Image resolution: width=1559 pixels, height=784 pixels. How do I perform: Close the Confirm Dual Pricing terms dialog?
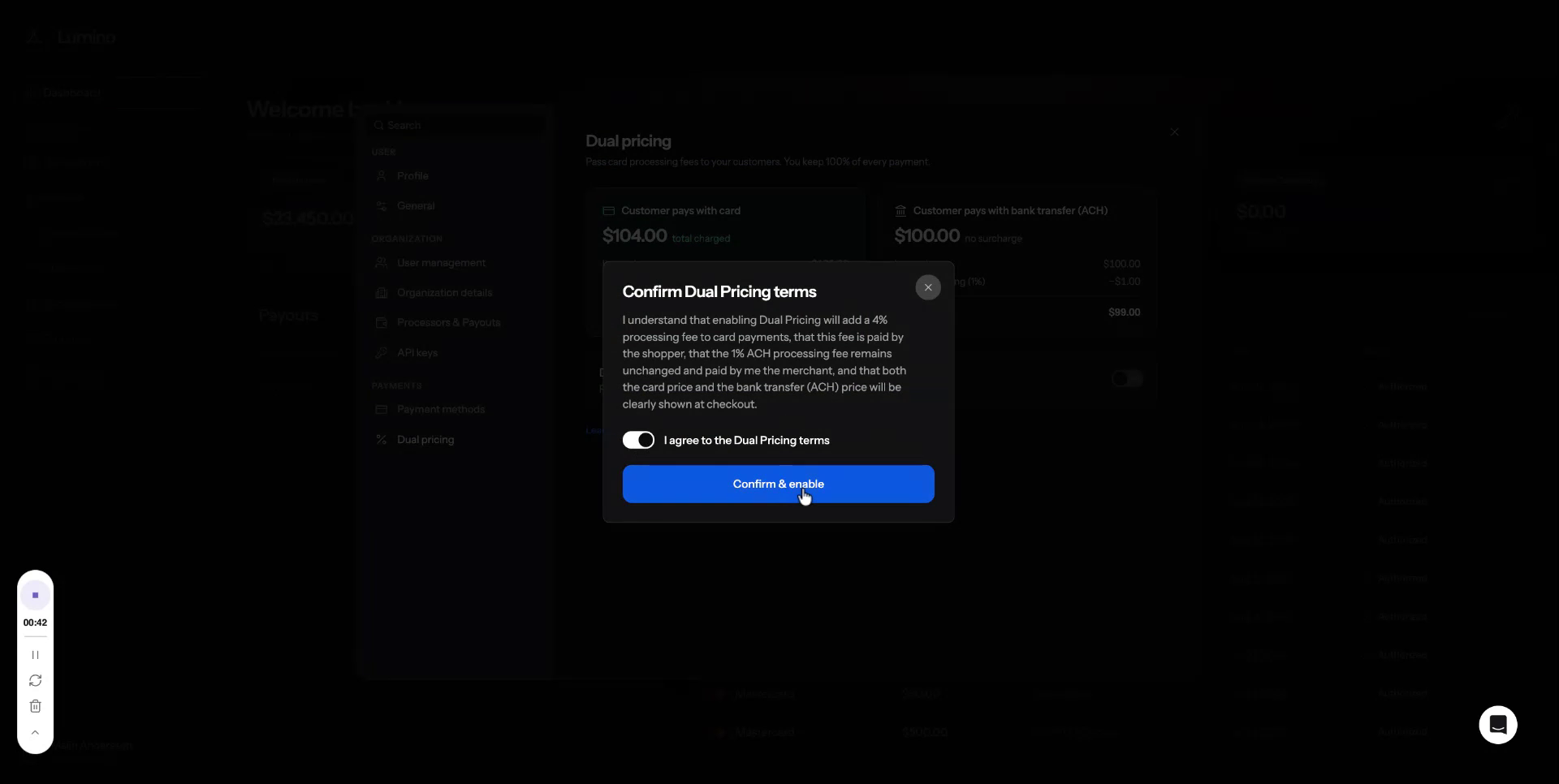928,287
